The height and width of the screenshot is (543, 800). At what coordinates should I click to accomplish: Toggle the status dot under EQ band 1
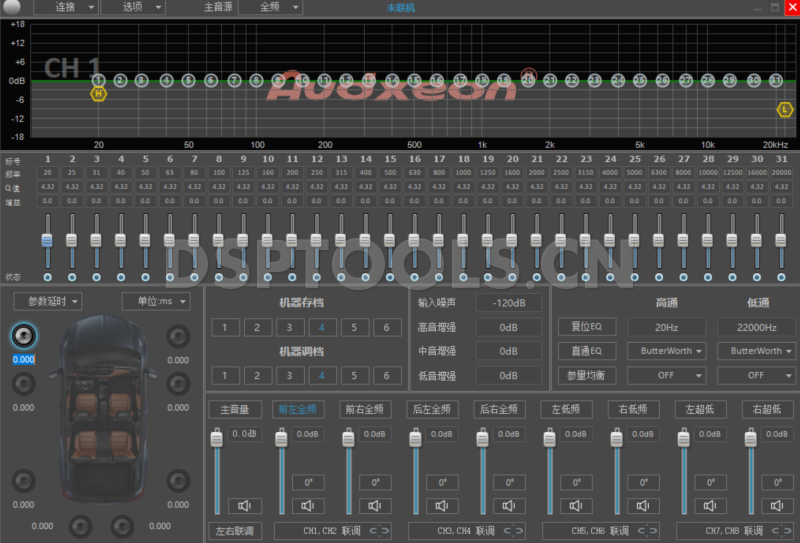(47, 277)
